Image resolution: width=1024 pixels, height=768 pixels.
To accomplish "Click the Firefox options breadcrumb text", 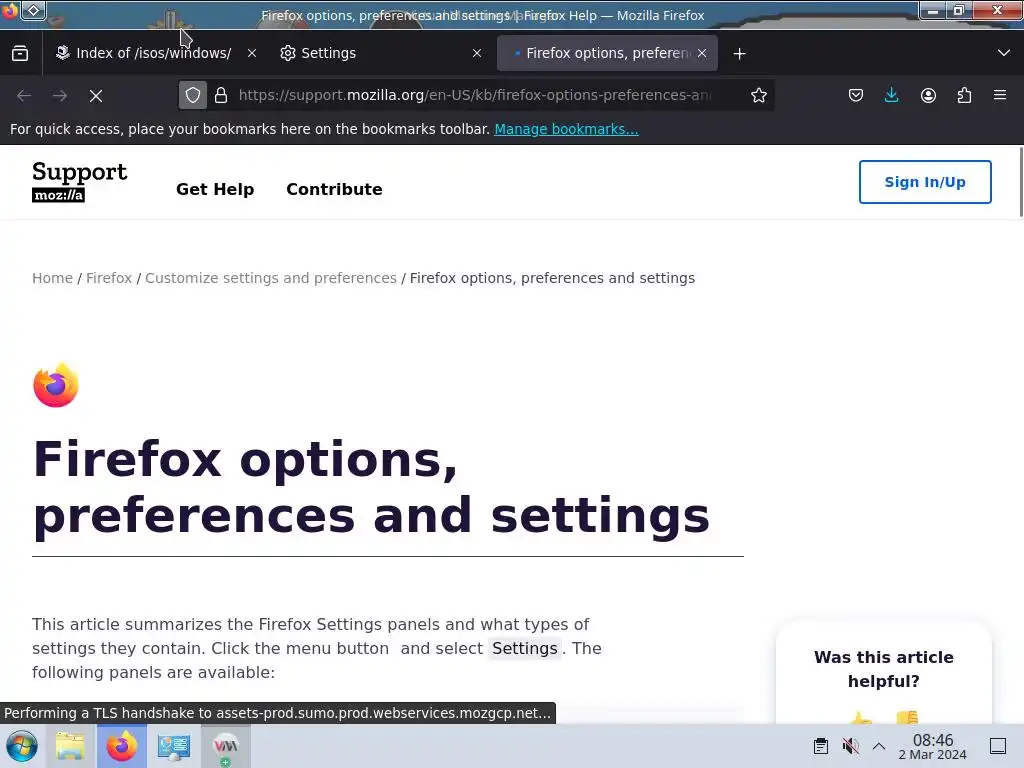I will pyautogui.click(x=552, y=278).
